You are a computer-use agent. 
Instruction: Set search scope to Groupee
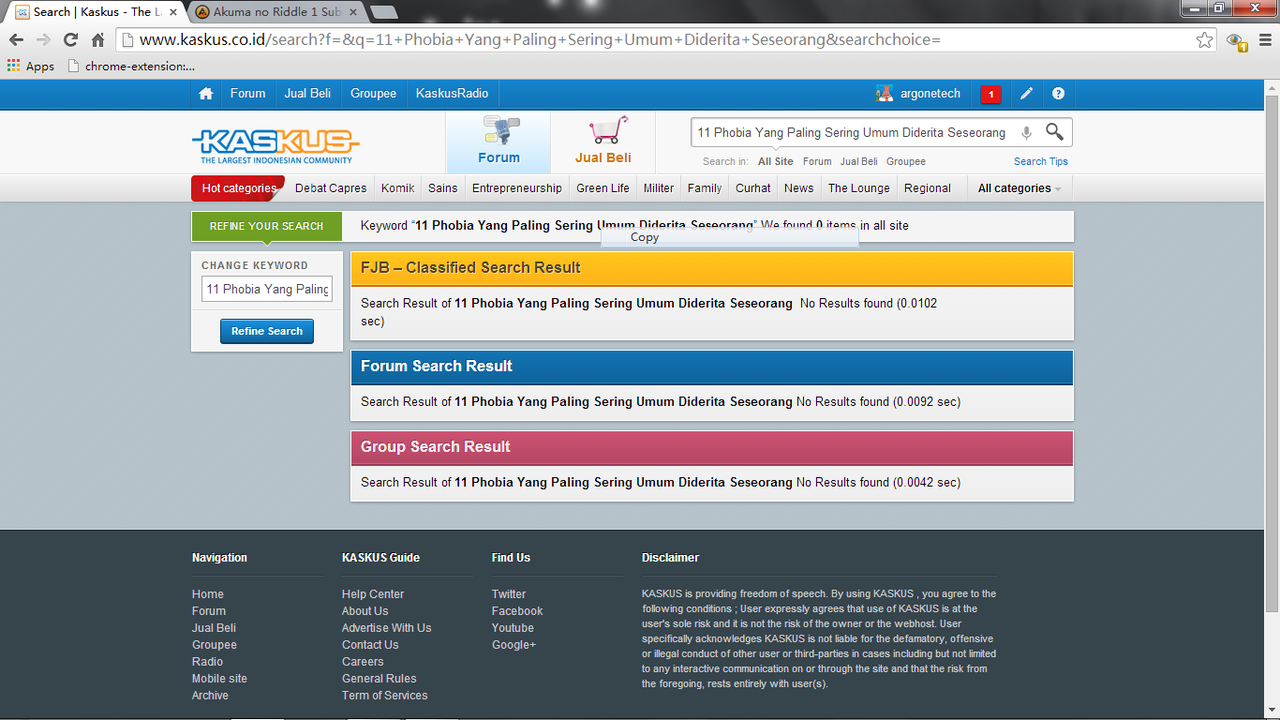point(906,161)
